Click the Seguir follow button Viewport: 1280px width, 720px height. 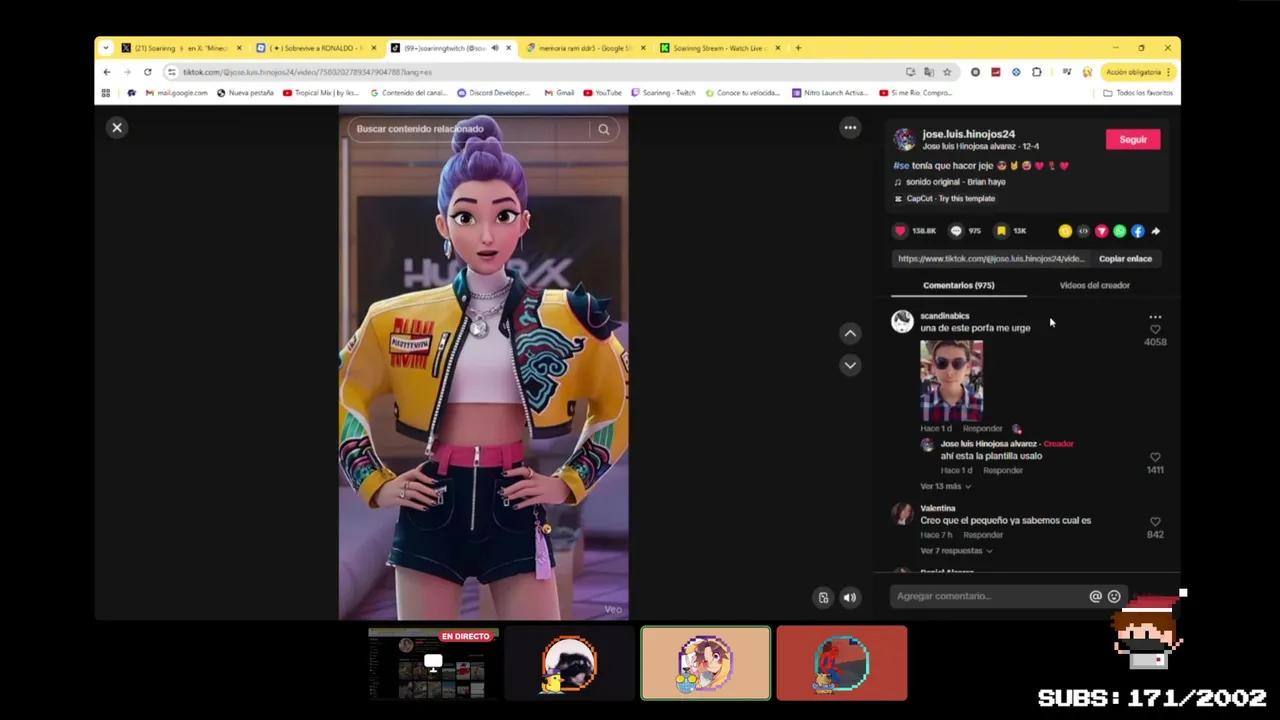coord(1133,140)
